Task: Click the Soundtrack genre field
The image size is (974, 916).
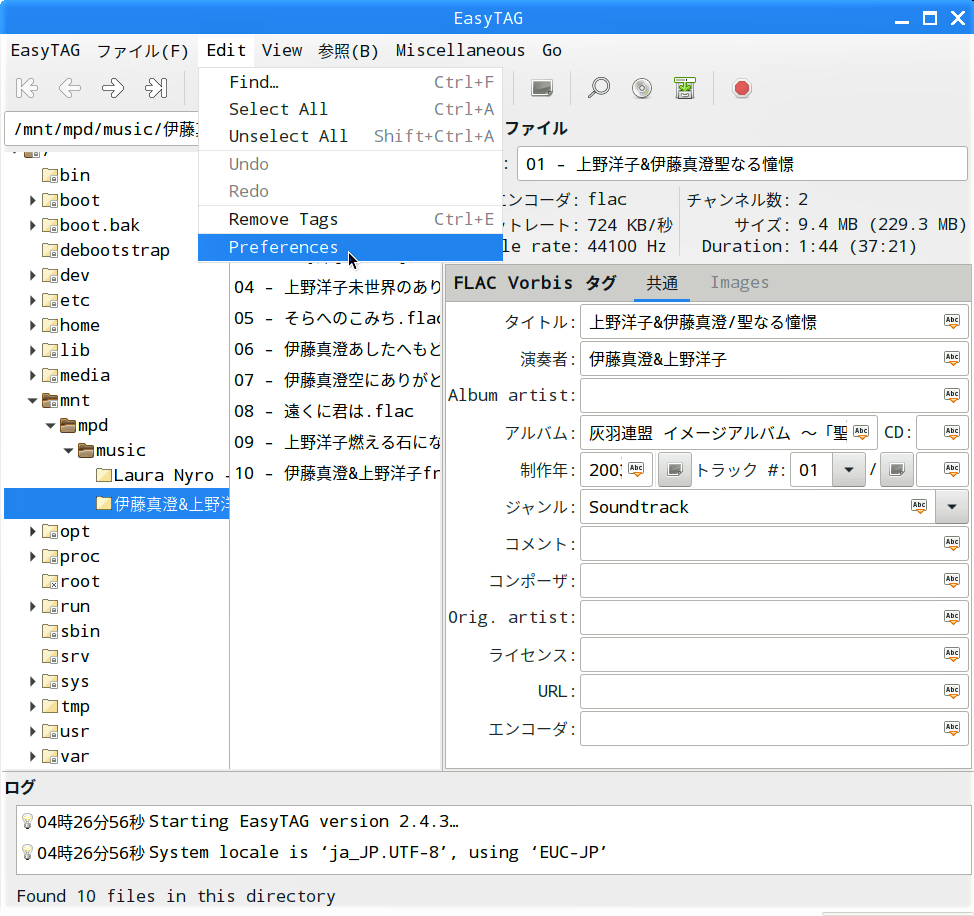Action: point(758,507)
